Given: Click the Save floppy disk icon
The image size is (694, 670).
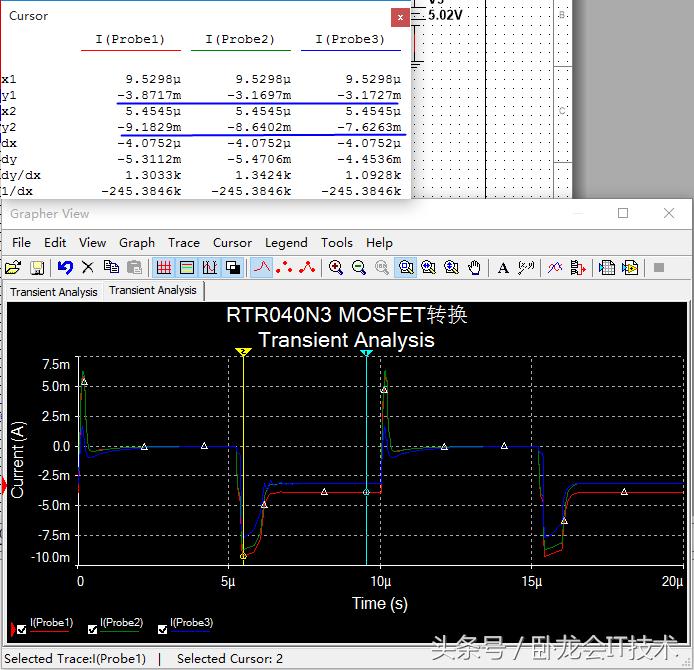Looking at the screenshot, I should [x=37, y=267].
